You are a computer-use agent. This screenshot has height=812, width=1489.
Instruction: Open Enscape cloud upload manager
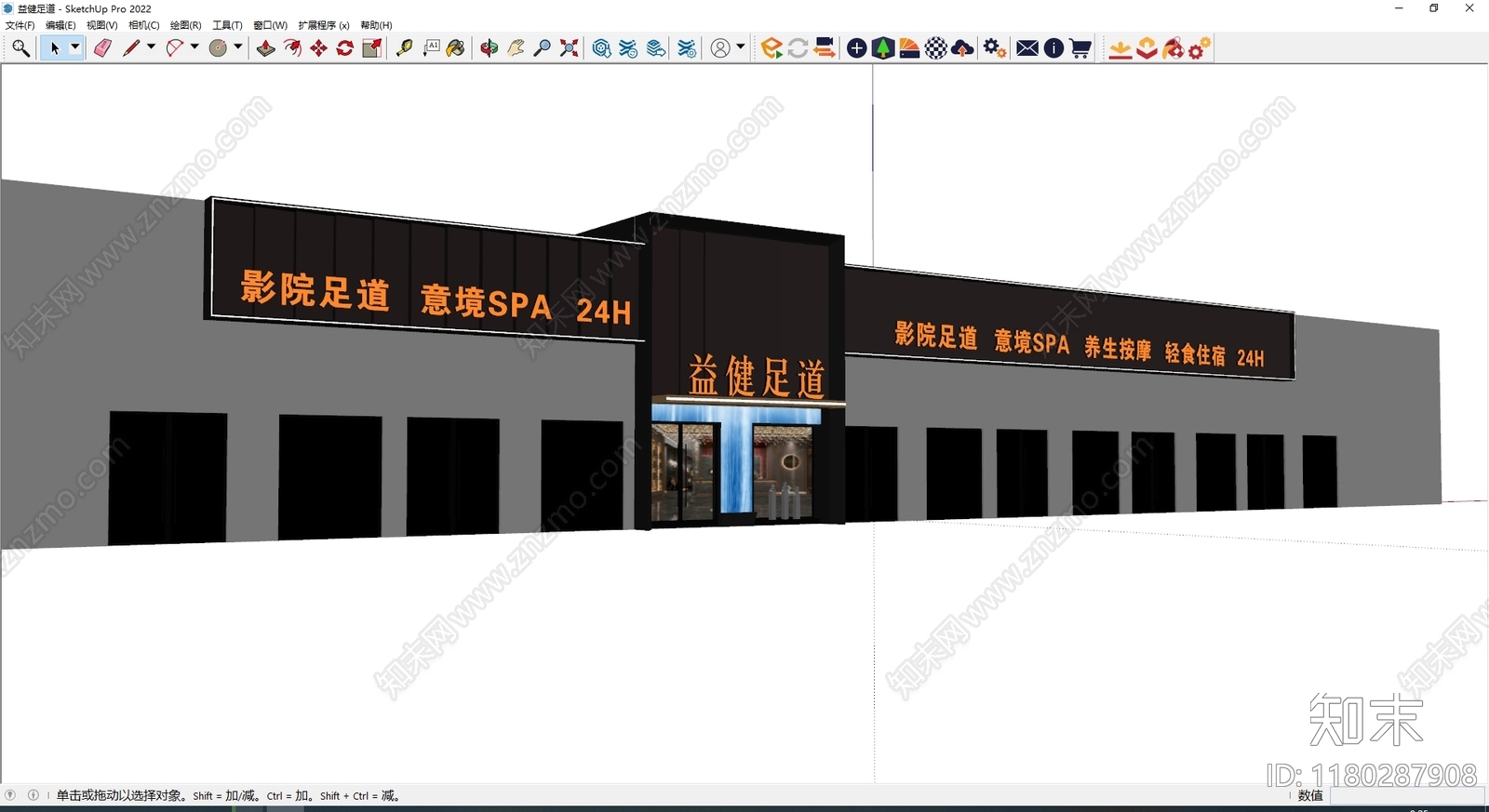coord(963,48)
